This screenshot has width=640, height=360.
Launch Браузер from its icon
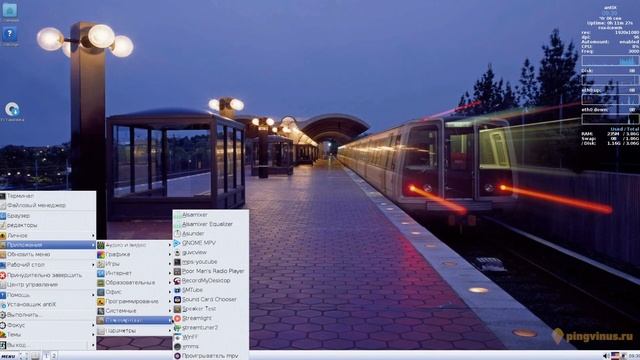2,216
